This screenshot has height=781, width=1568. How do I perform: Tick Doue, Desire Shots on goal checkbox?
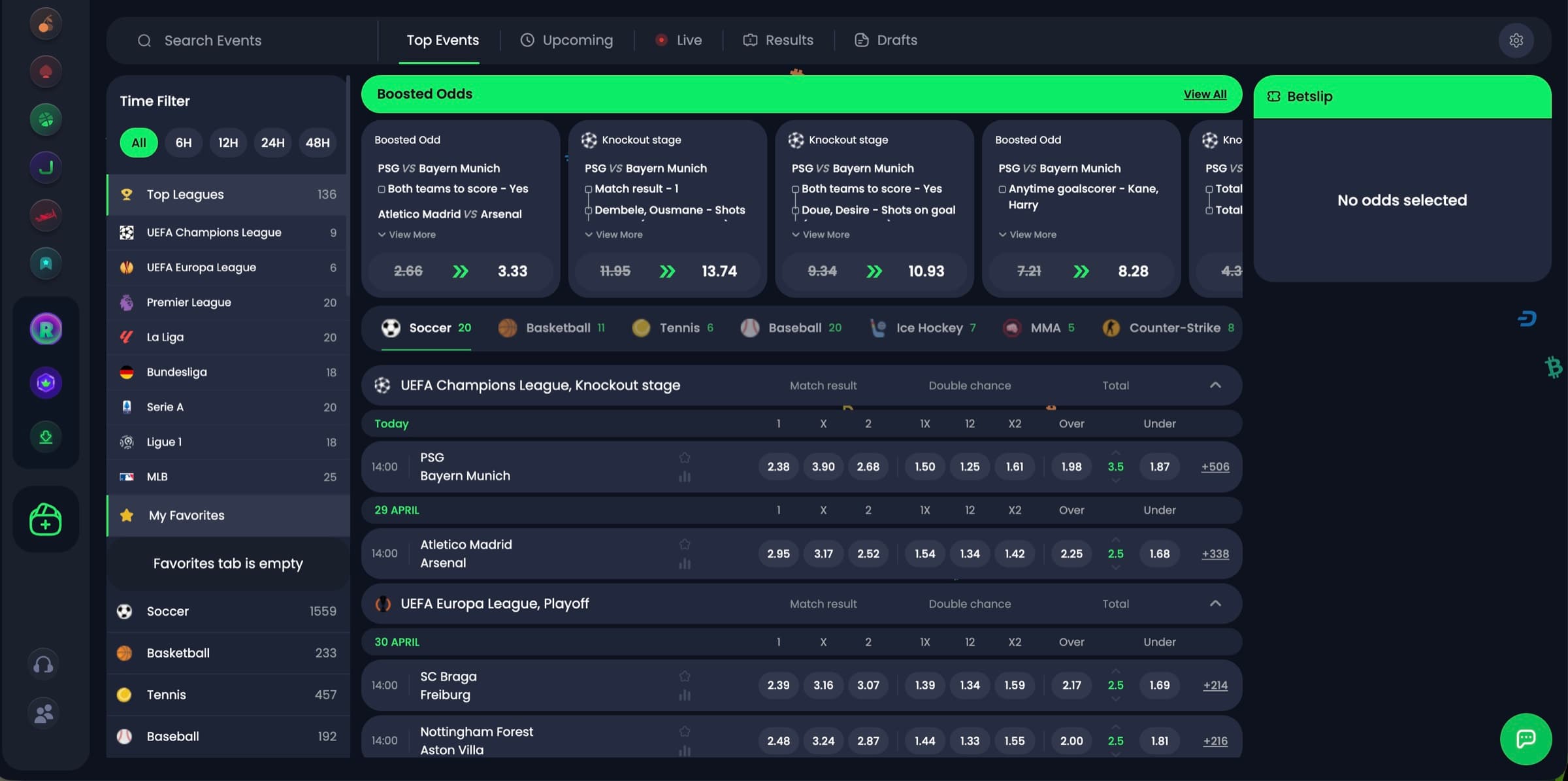(x=795, y=210)
